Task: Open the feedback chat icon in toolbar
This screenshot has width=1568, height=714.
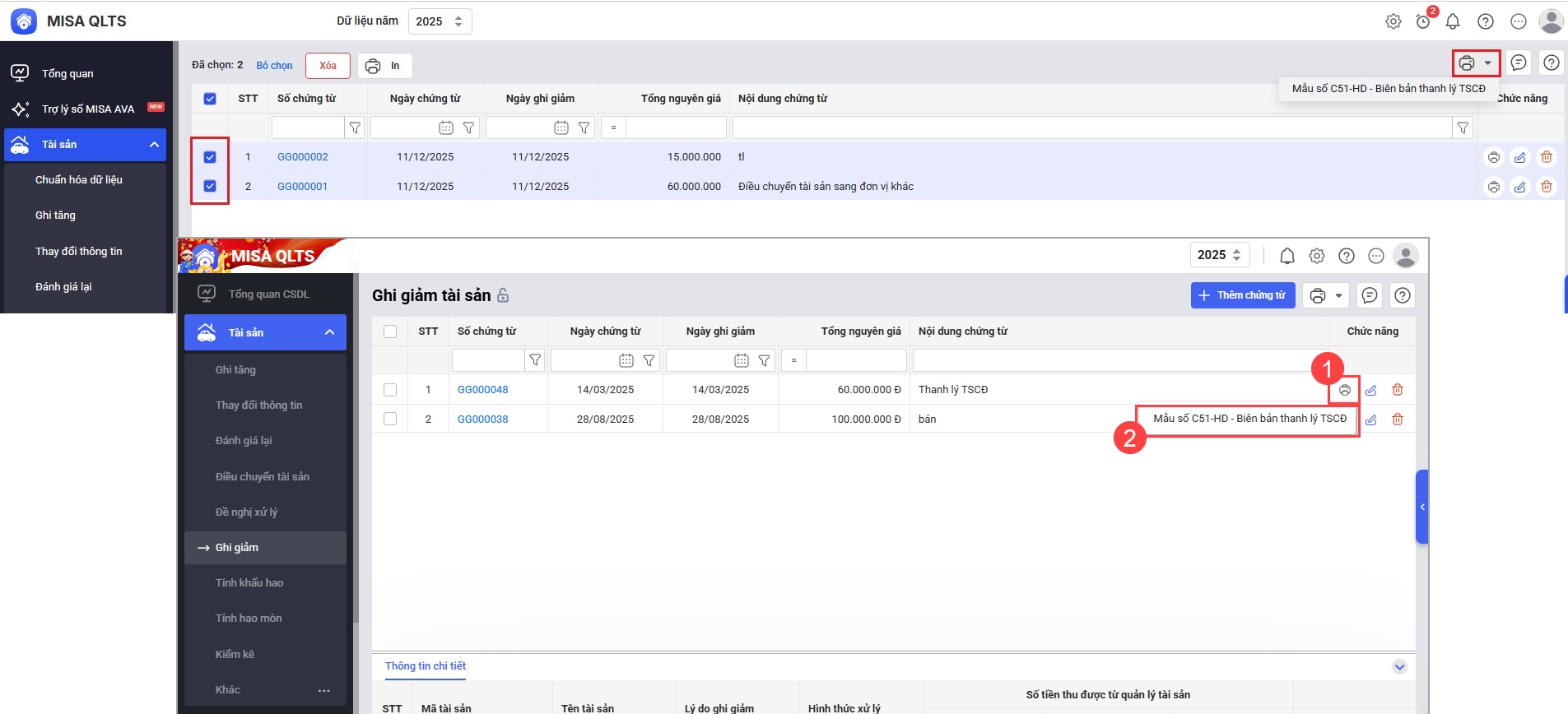Action: pos(1519,63)
